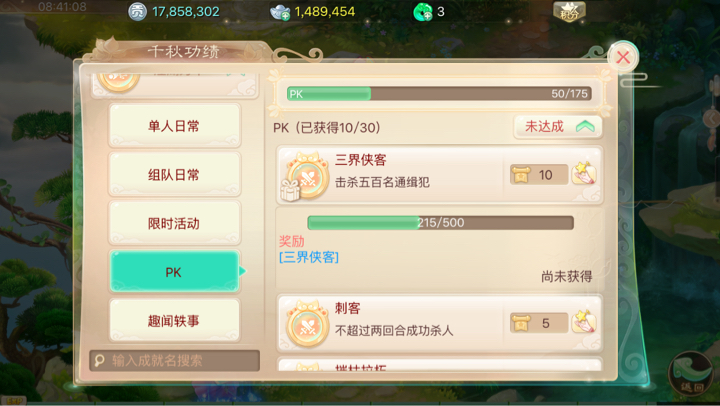The image size is (720, 406).
Task: Close the 千秋功绩 achievements window
Action: 623,57
